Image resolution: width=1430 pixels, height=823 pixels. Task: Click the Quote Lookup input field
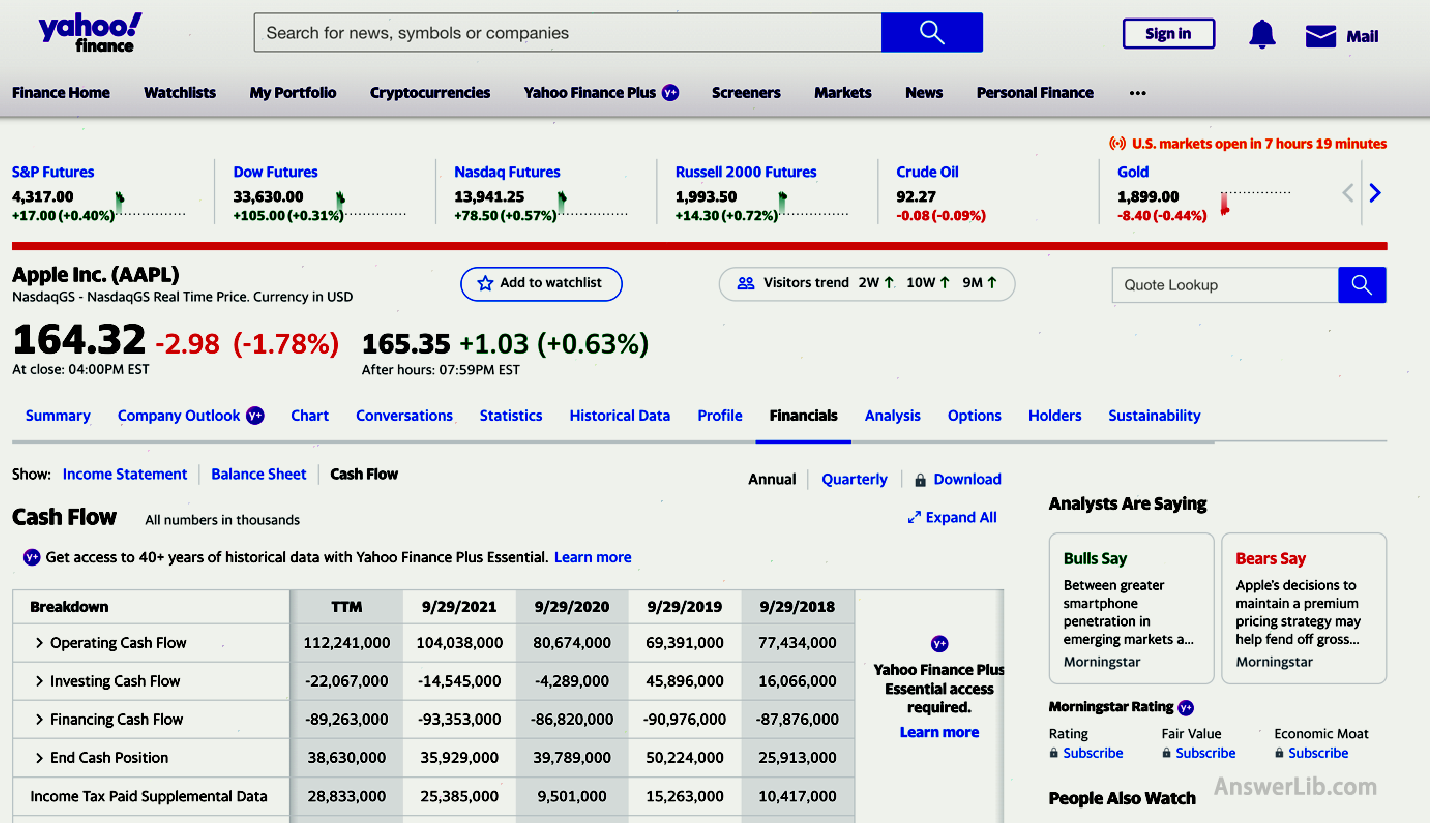pos(1225,285)
